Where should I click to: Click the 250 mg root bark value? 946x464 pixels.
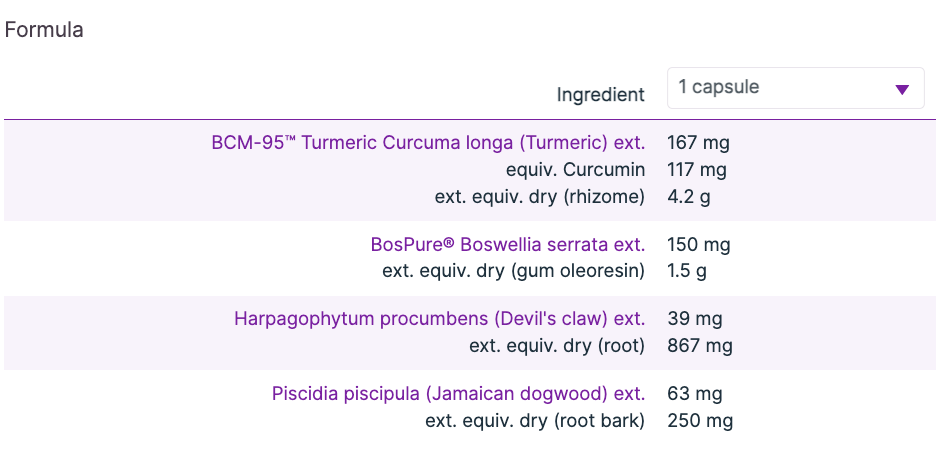(x=699, y=421)
